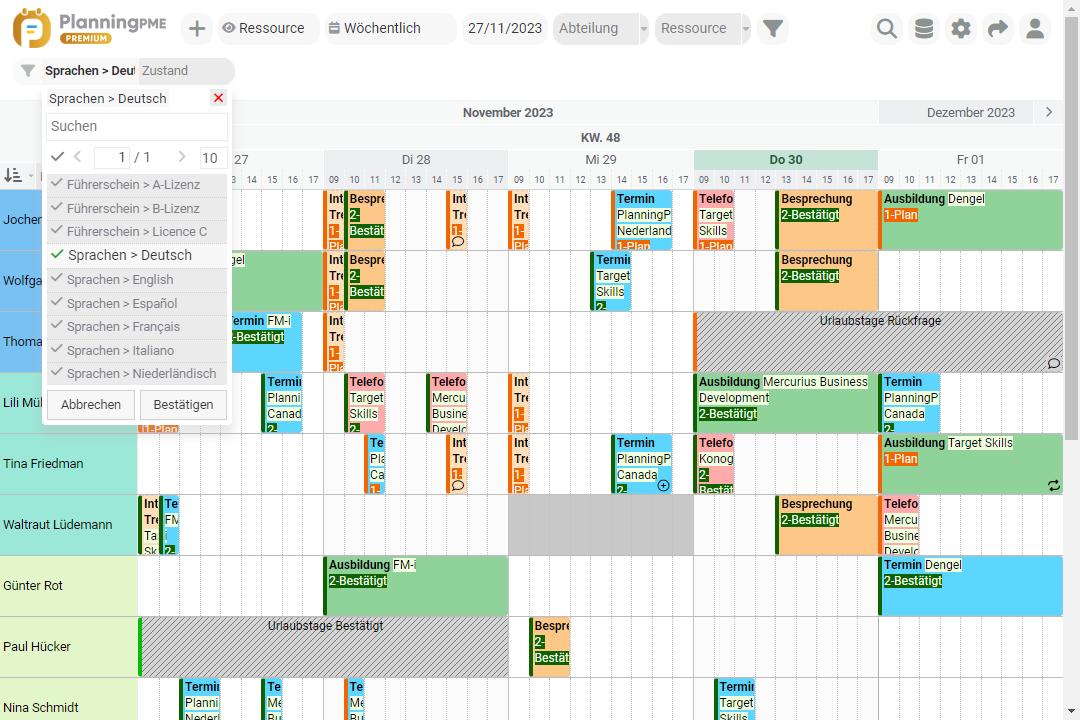Expand the Ressource filter dropdown

coord(703,29)
